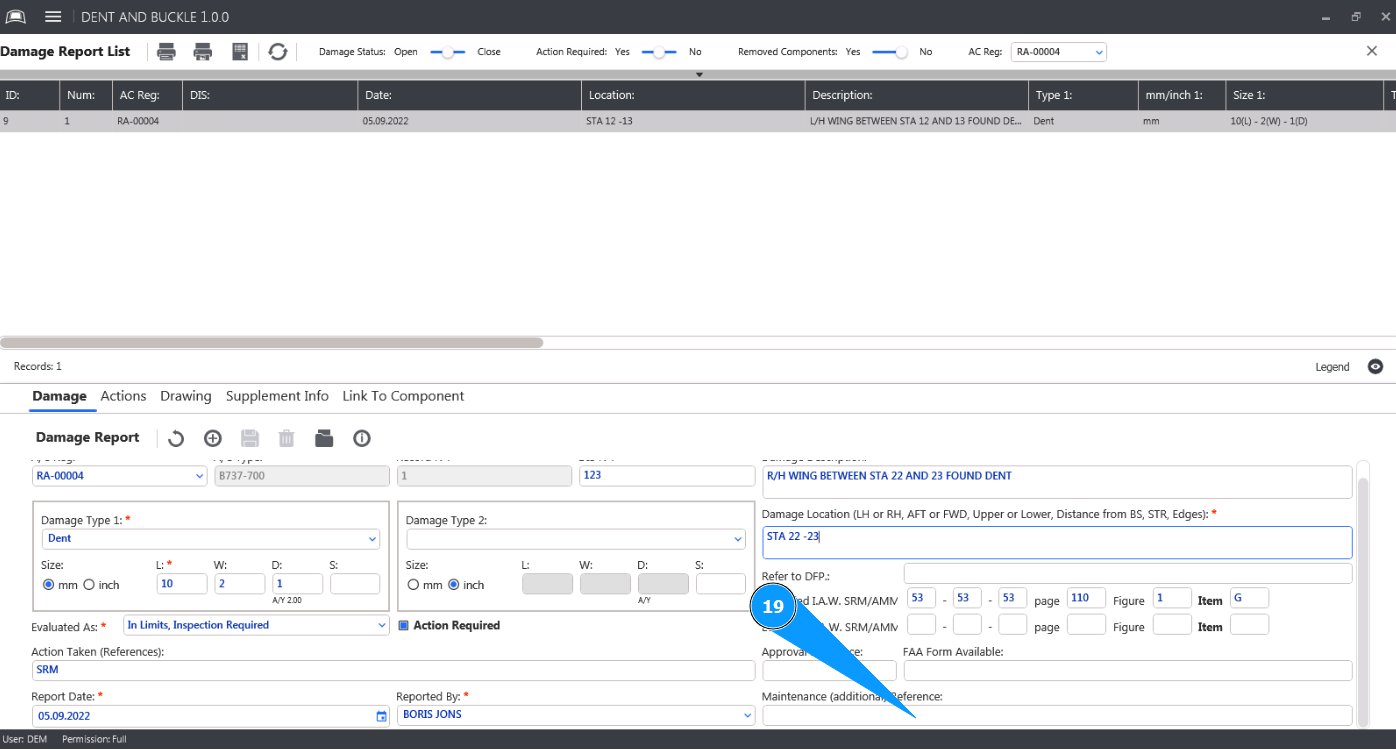1396x750 pixels.
Task: Expand the Damage Type 1 dropdown
Action: (372, 539)
